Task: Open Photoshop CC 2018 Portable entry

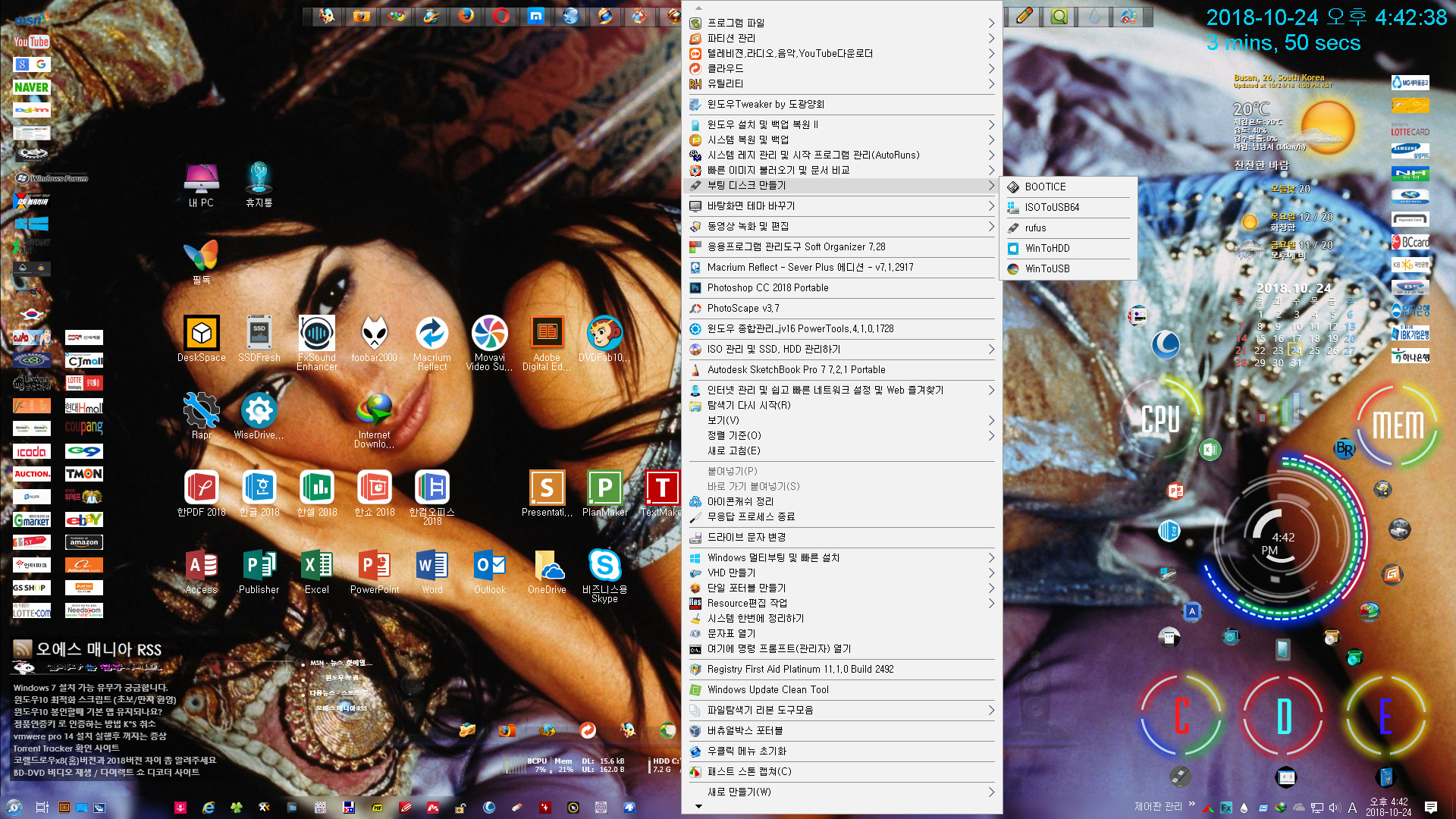Action: point(842,287)
